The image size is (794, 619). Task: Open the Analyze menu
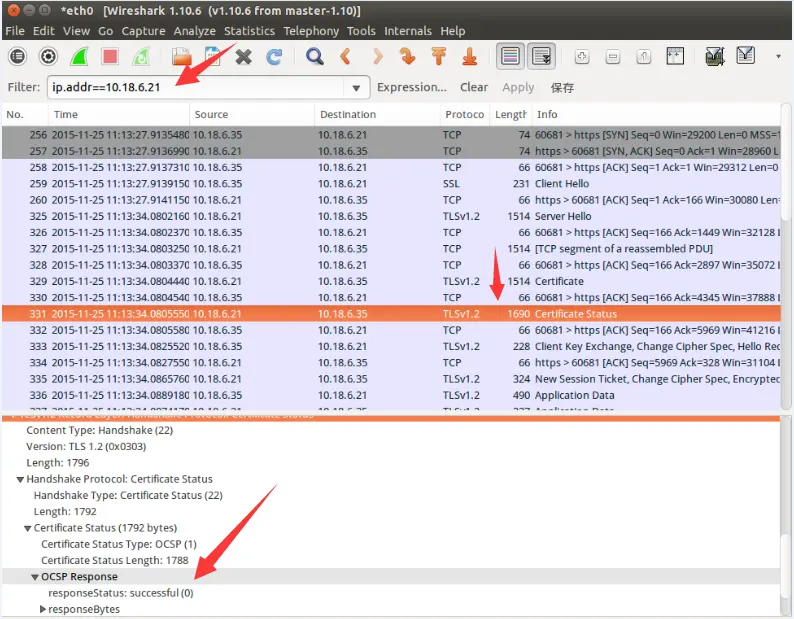(x=194, y=31)
